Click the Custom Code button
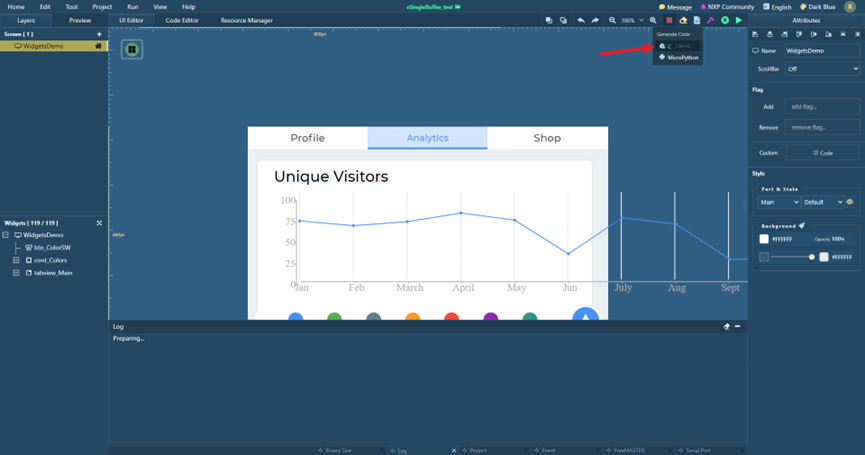865x455 pixels. 823,153
